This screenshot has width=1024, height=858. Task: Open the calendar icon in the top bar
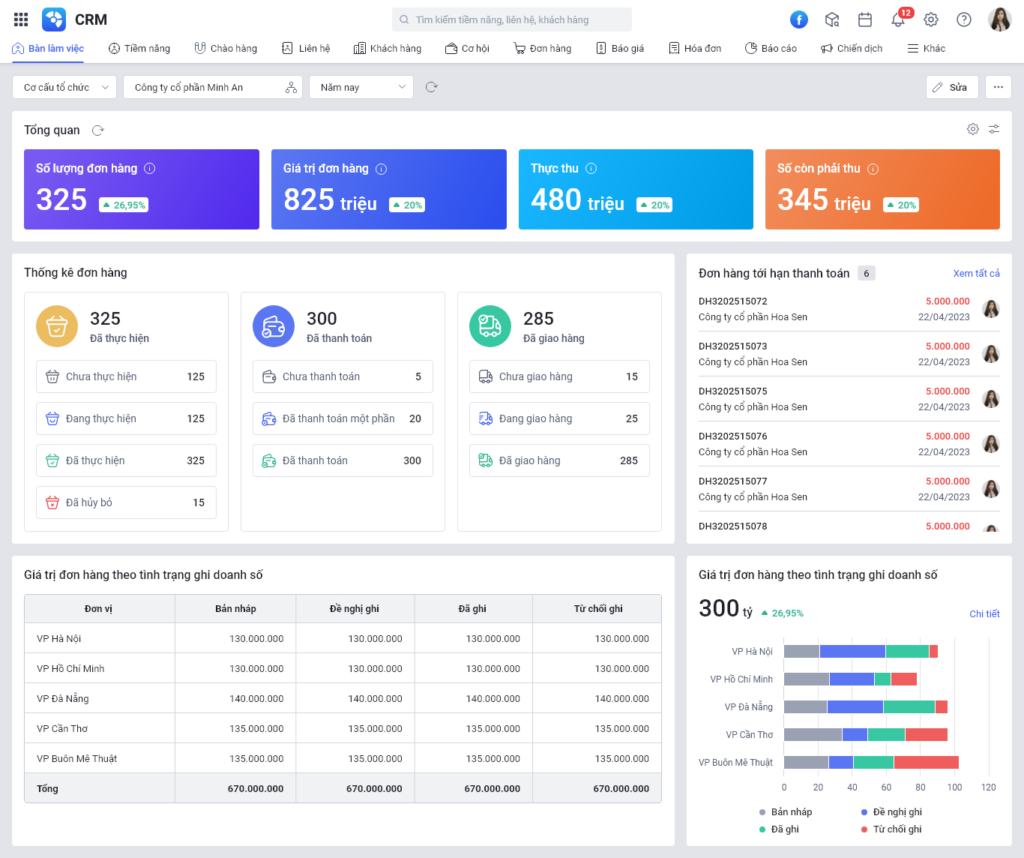[864, 20]
